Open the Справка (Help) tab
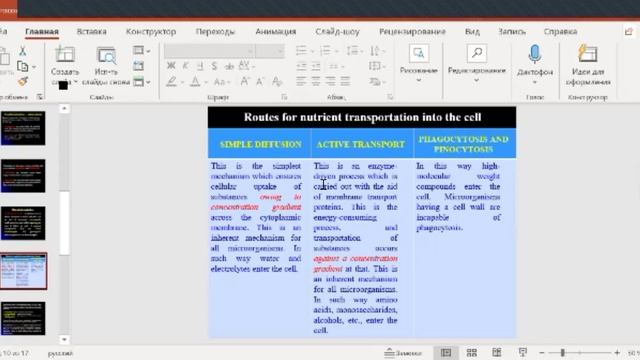The image size is (640, 360). pyautogui.click(x=560, y=31)
